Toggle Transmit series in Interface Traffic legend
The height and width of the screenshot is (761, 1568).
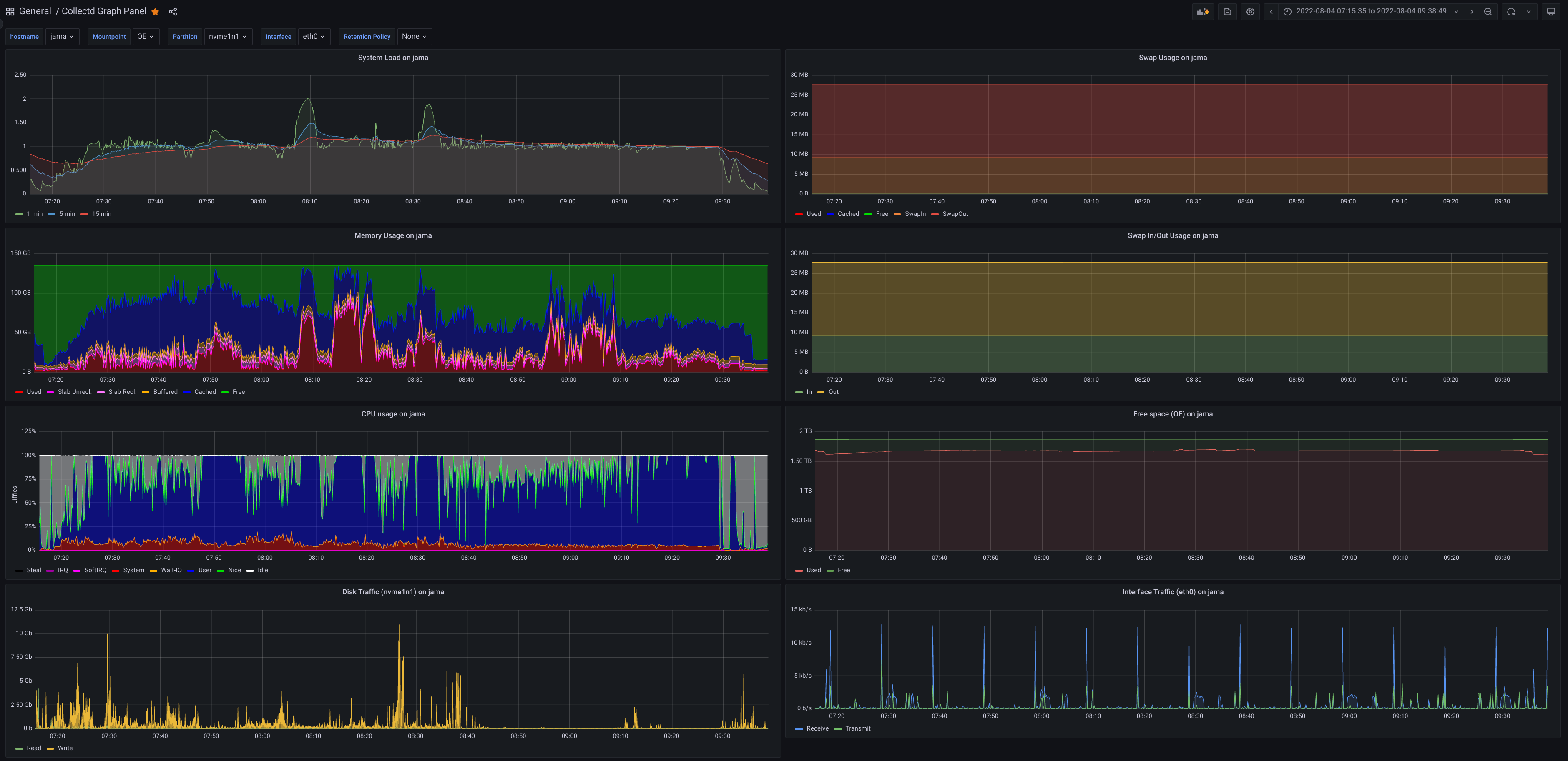pyautogui.click(x=858, y=729)
